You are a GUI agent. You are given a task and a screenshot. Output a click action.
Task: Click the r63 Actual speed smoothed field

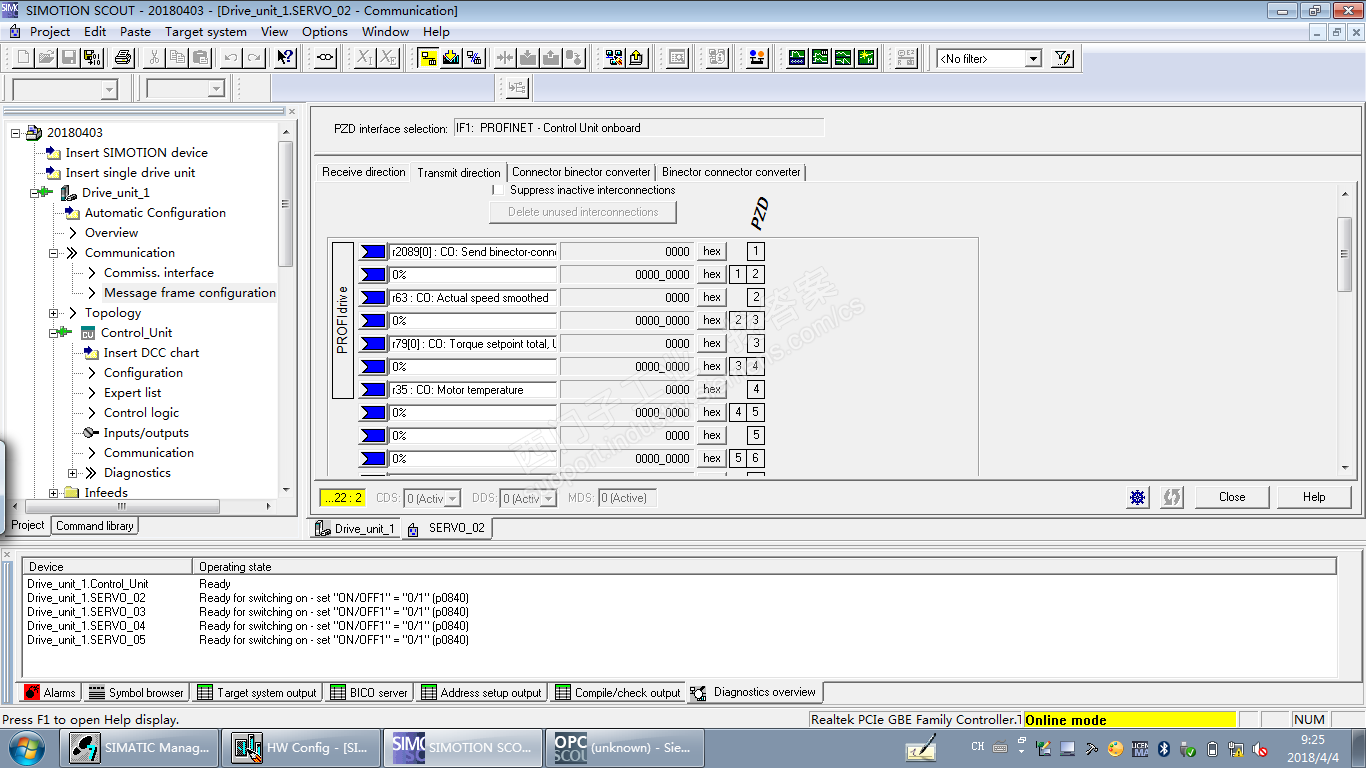472,298
